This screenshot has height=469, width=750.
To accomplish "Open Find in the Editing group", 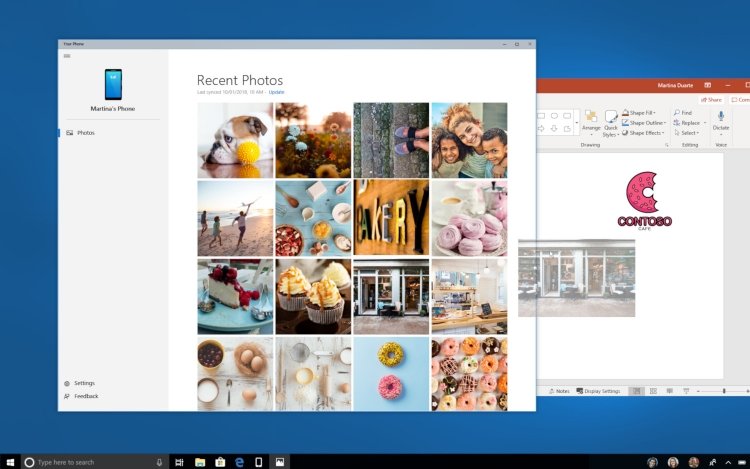I will click(683, 113).
